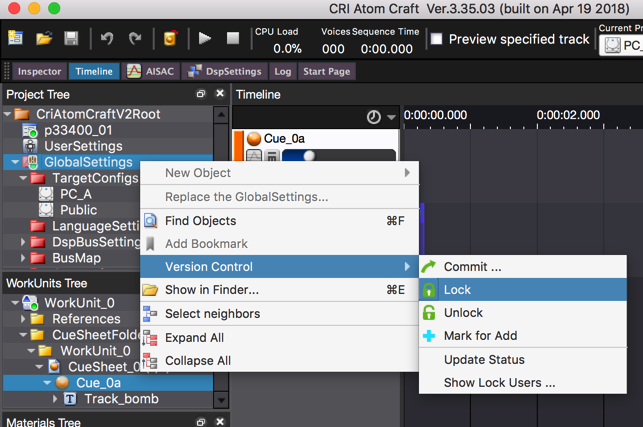Click the Open project folder icon
Image resolution: width=643 pixels, height=427 pixels.
point(44,39)
